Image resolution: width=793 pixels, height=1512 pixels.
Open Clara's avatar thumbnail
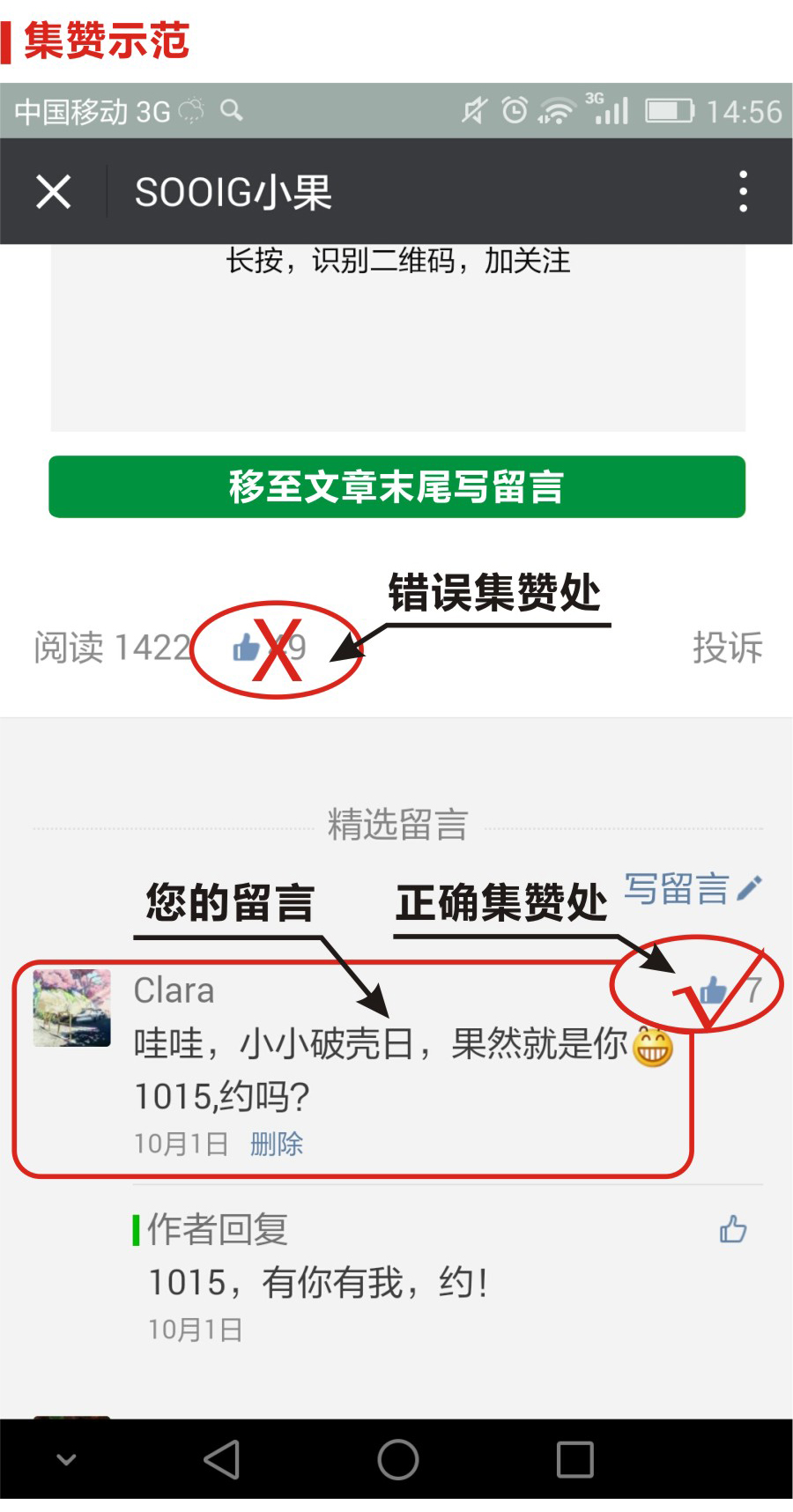click(72, 1008)
